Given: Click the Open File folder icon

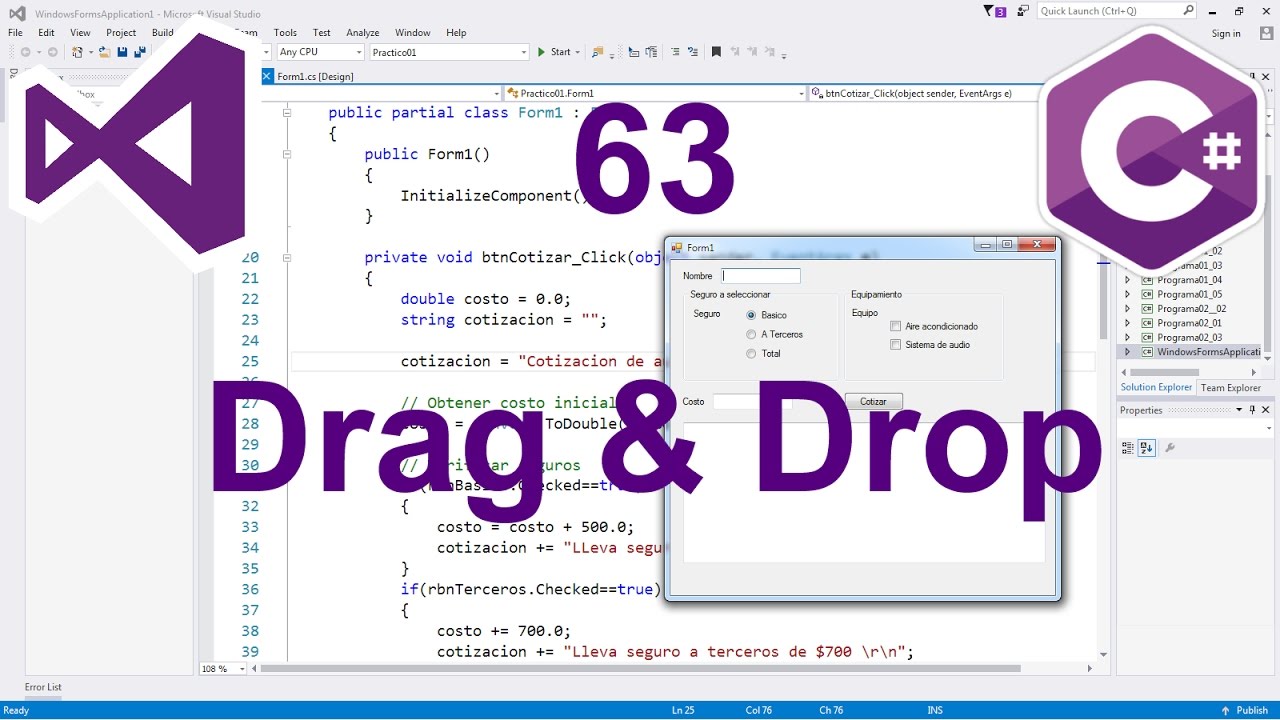Looking at the screenshot, I should (103, 52).
